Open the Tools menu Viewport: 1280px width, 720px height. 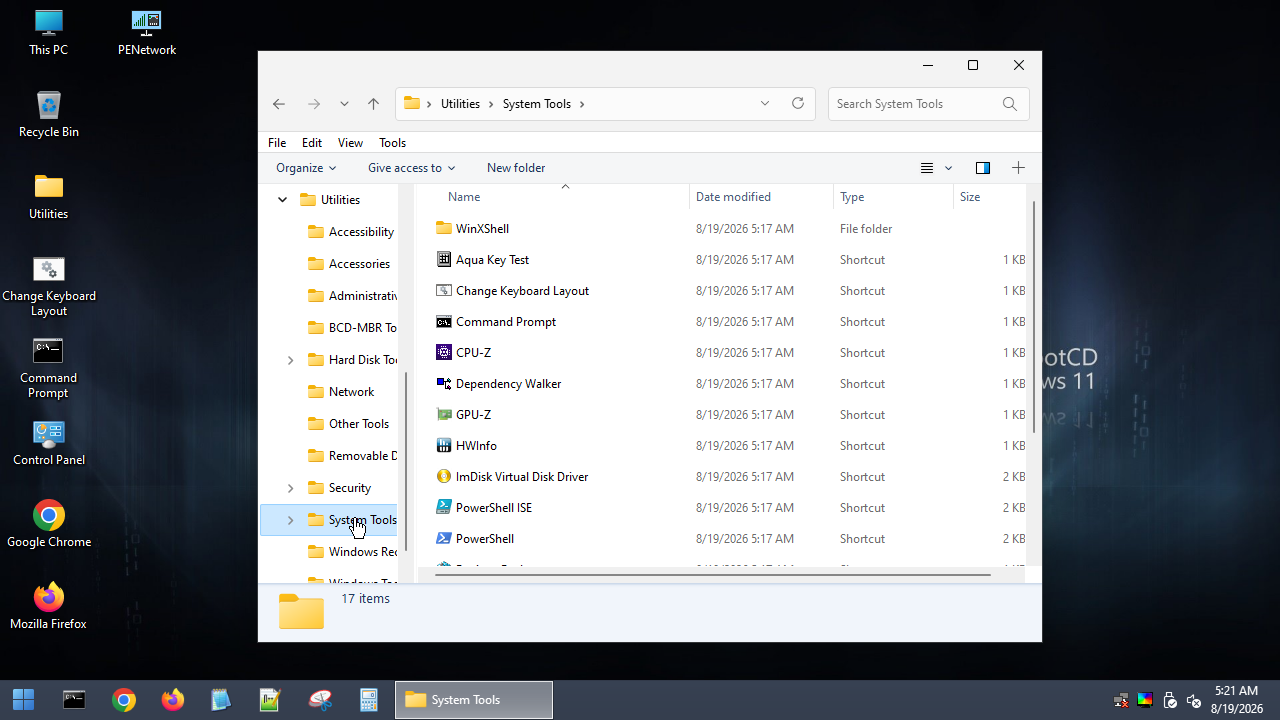pos(392,143)
